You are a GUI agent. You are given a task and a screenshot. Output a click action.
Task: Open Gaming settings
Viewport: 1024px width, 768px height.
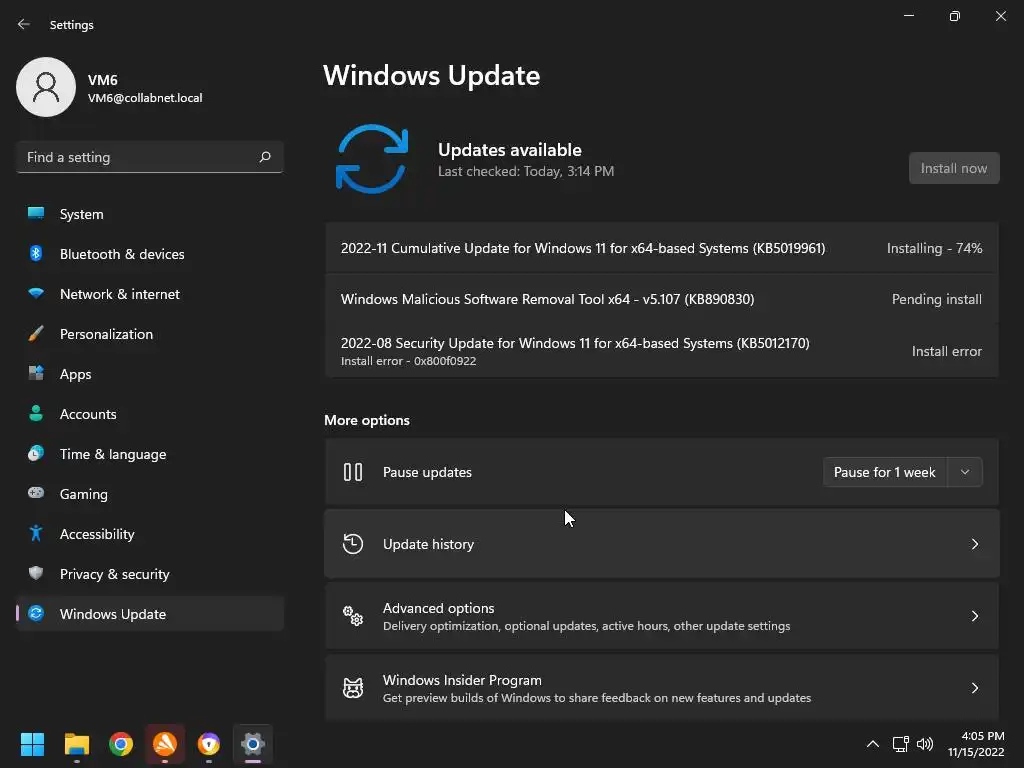click(x=150, y=493)
